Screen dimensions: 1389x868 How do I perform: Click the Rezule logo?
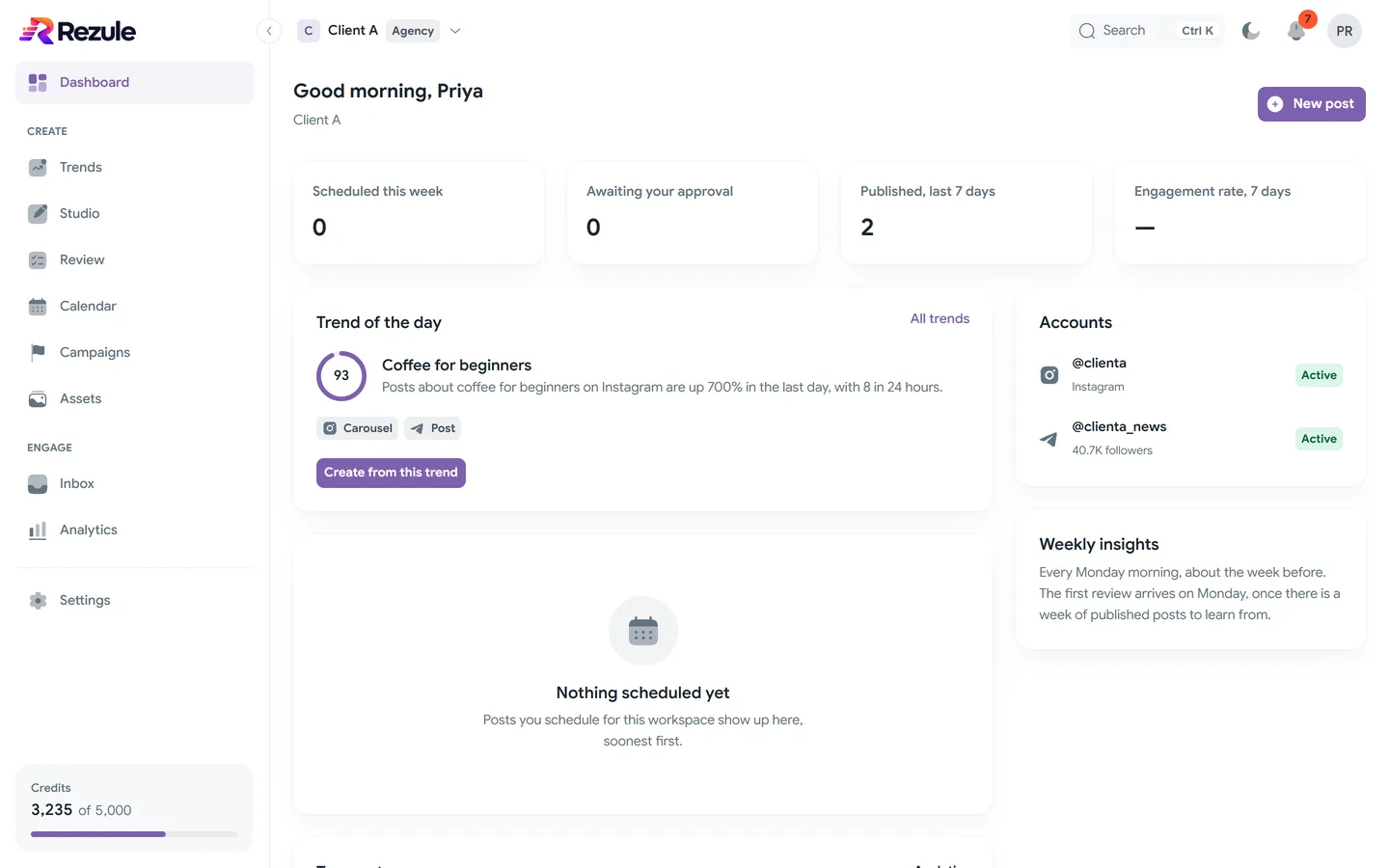coord(77,31)
